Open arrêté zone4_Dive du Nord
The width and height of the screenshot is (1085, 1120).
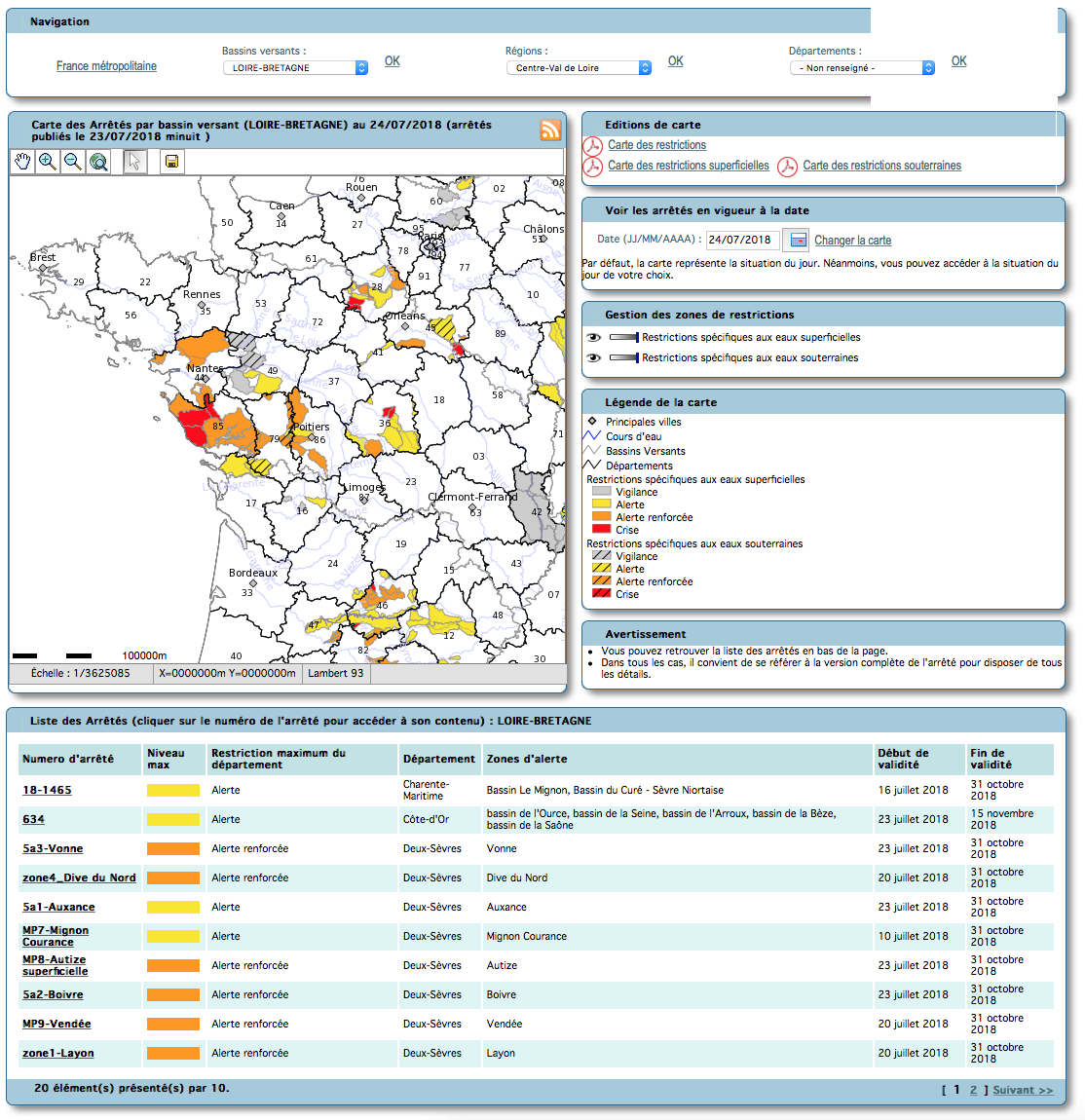[x=79, y=877]
